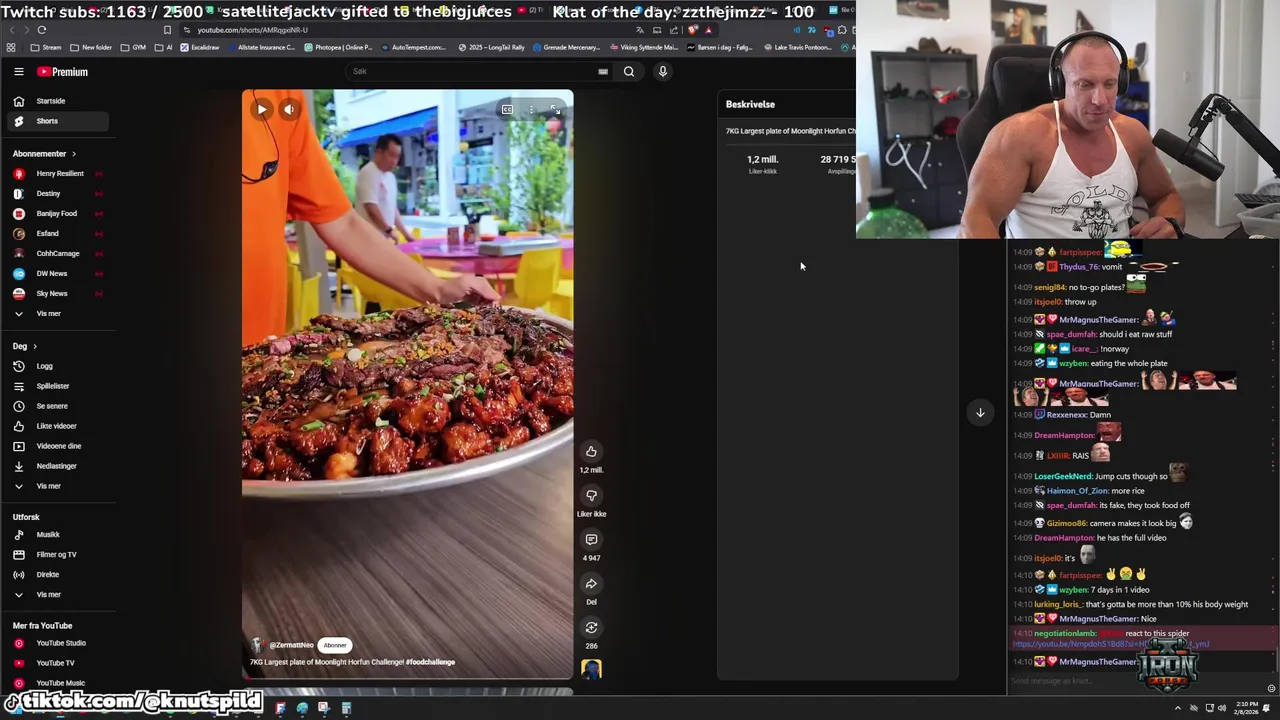
Task: Enter fullscreen on the Short
Action: (556, 109)
